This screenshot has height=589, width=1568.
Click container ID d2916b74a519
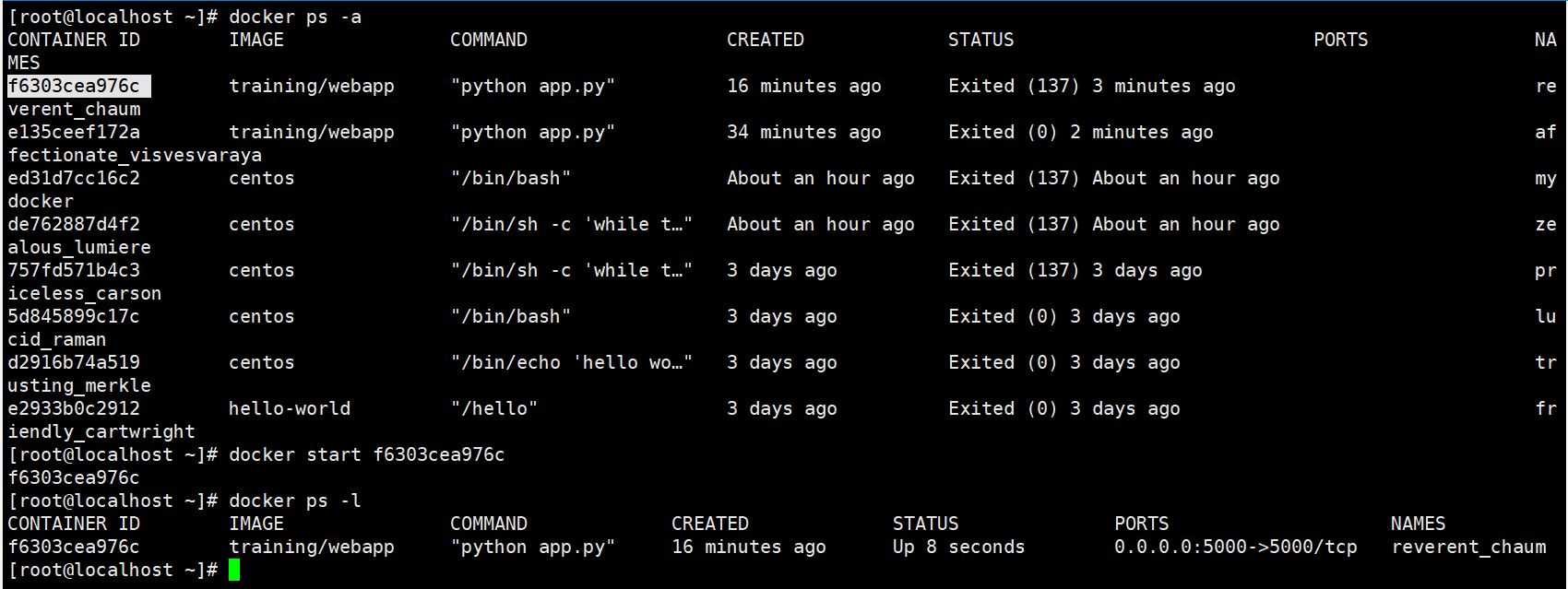[x=74, y=362]
